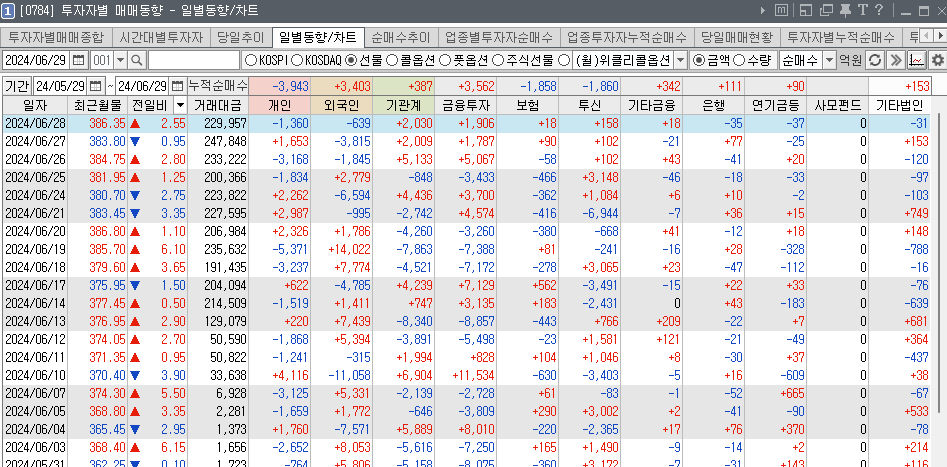Click the pin icon in title bar
The image size is (947, 467).
pyautogui.click(x=845, y=10)
